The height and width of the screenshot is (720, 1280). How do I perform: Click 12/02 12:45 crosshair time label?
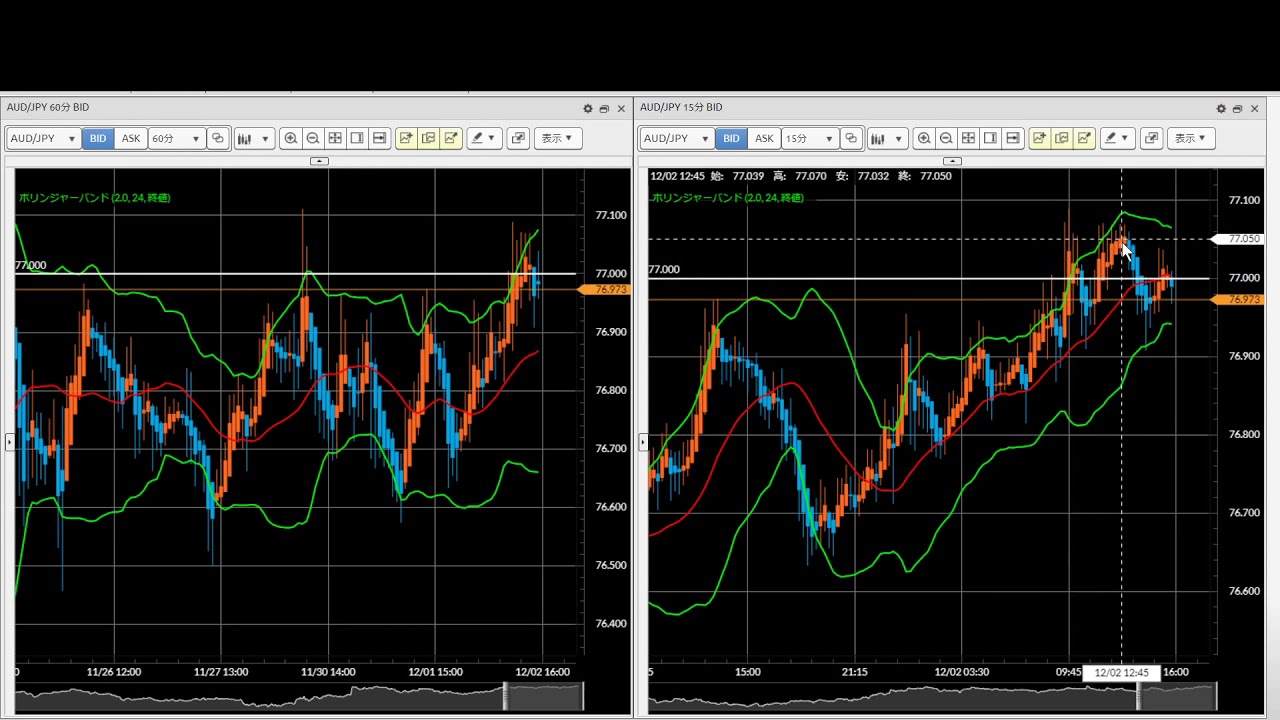click(1121, 673)
